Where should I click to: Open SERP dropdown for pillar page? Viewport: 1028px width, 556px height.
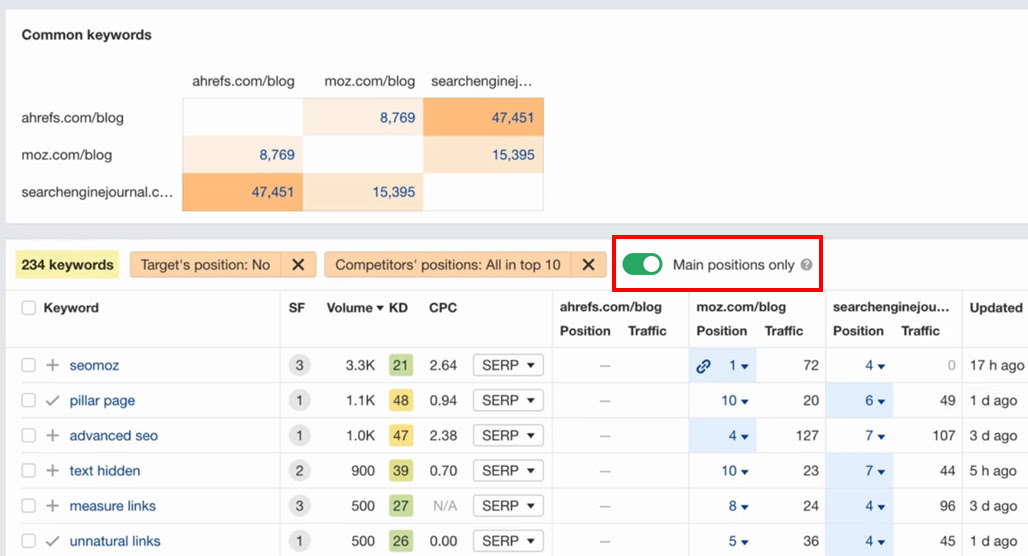click(x=508, y=401)
